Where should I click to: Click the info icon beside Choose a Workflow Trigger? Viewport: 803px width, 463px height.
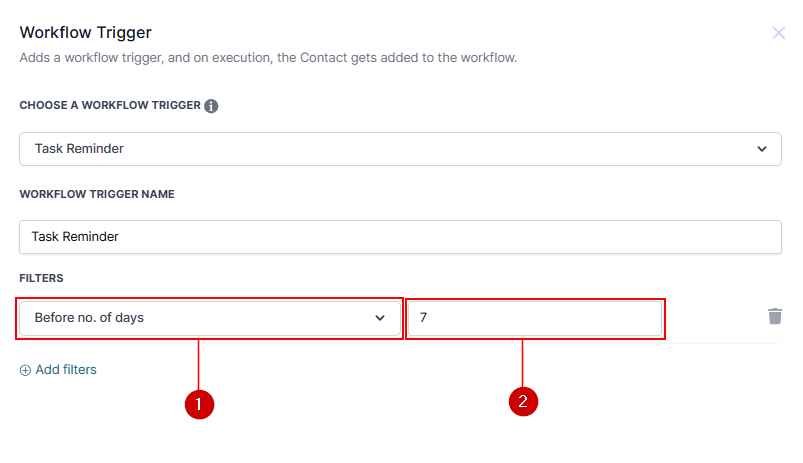(x=211, y=106)
